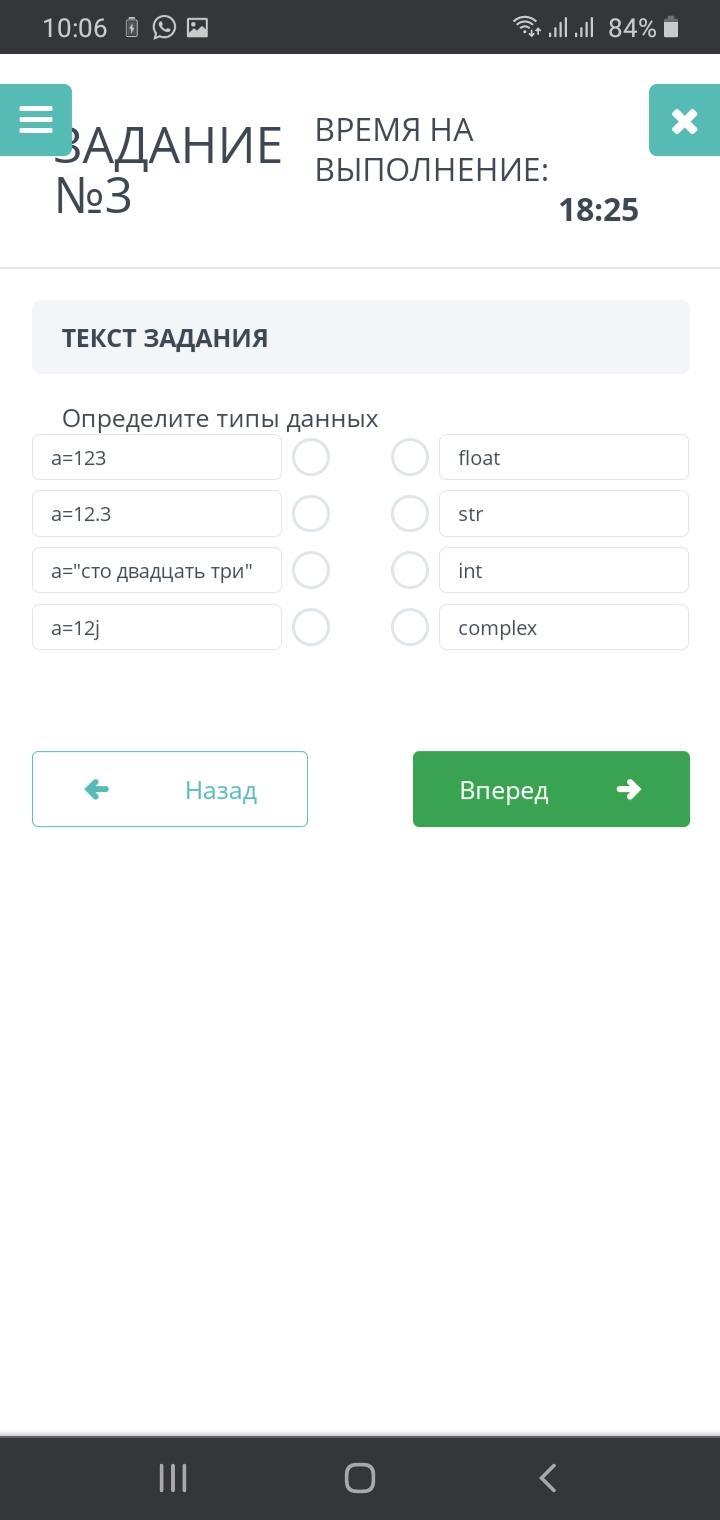This screenshot has width=720, height=1520.
Task: Close the task with the X icon
Action: 684,121
